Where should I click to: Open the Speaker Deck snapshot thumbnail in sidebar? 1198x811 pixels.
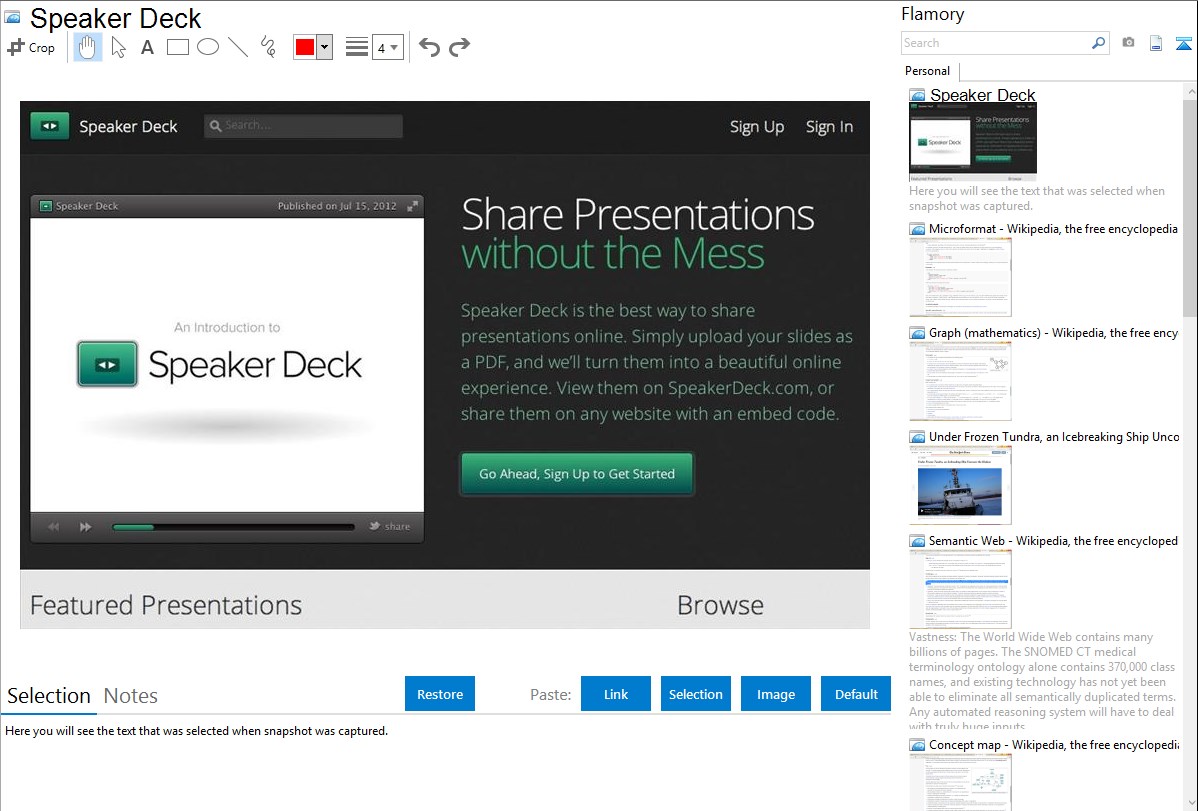pyautogui.click(x=973, y=142)
